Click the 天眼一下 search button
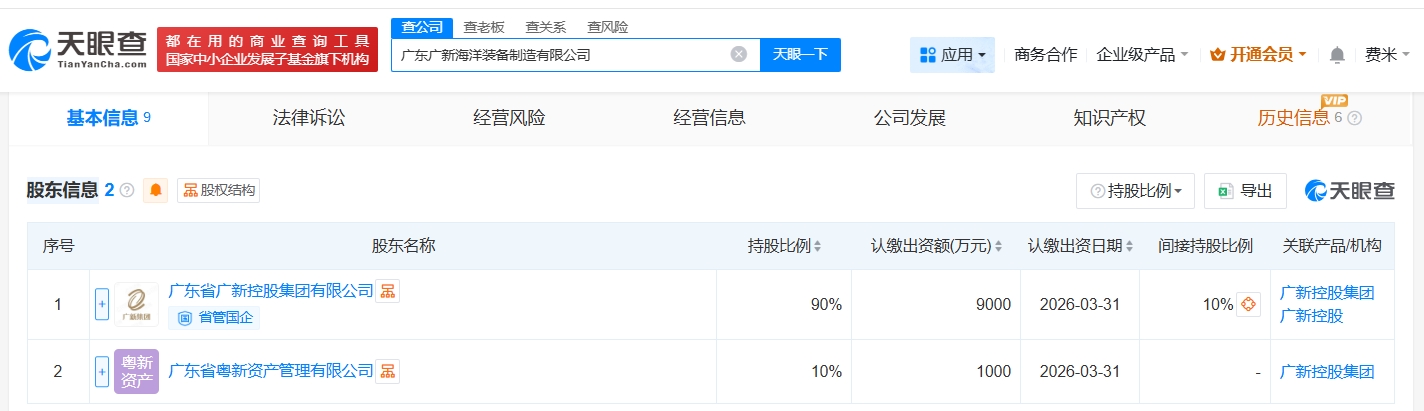Image resolution: width=1424 pixels, height=411 pixels. tap(800, 55)
